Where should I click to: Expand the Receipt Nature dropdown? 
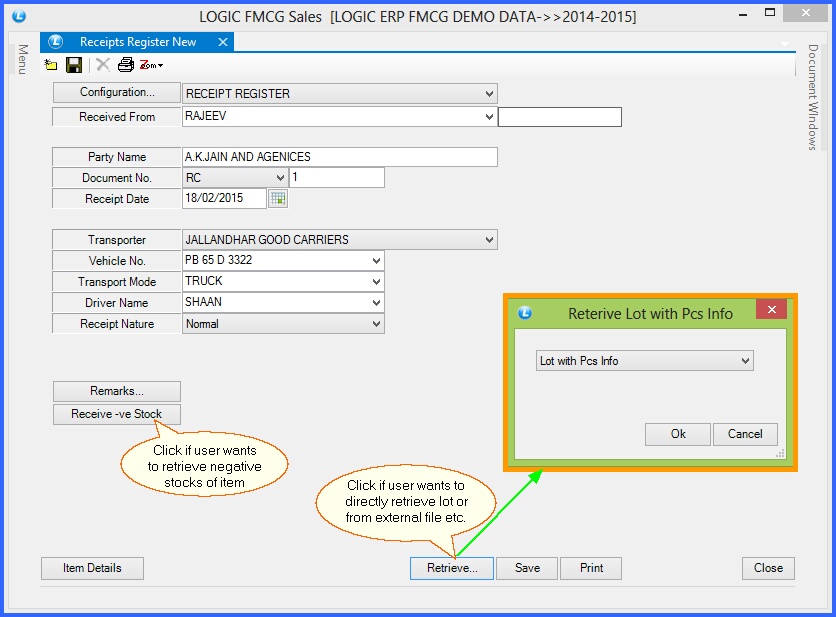(376, 324)
